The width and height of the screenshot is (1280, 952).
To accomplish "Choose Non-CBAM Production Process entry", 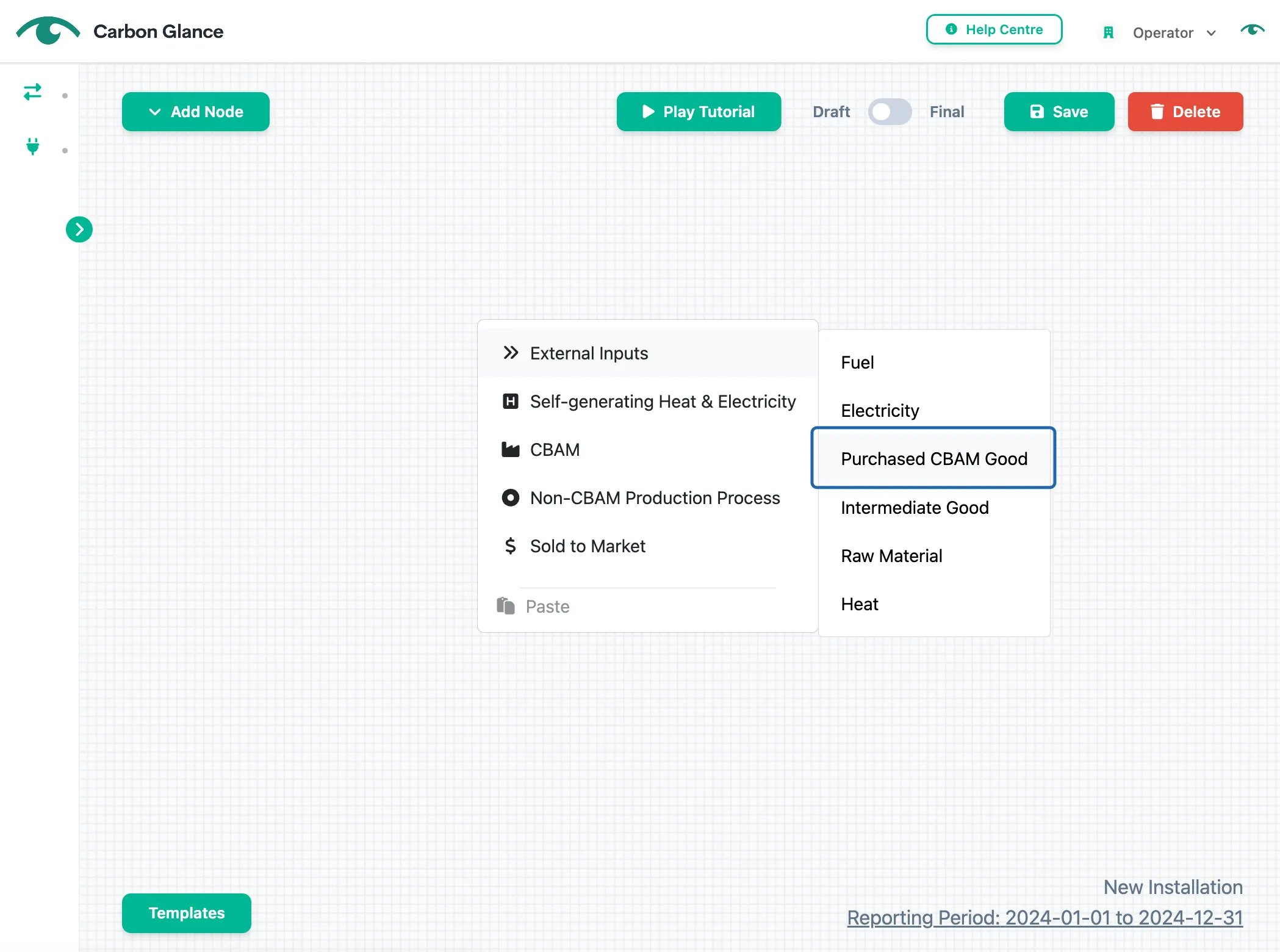I will point(648,497).
